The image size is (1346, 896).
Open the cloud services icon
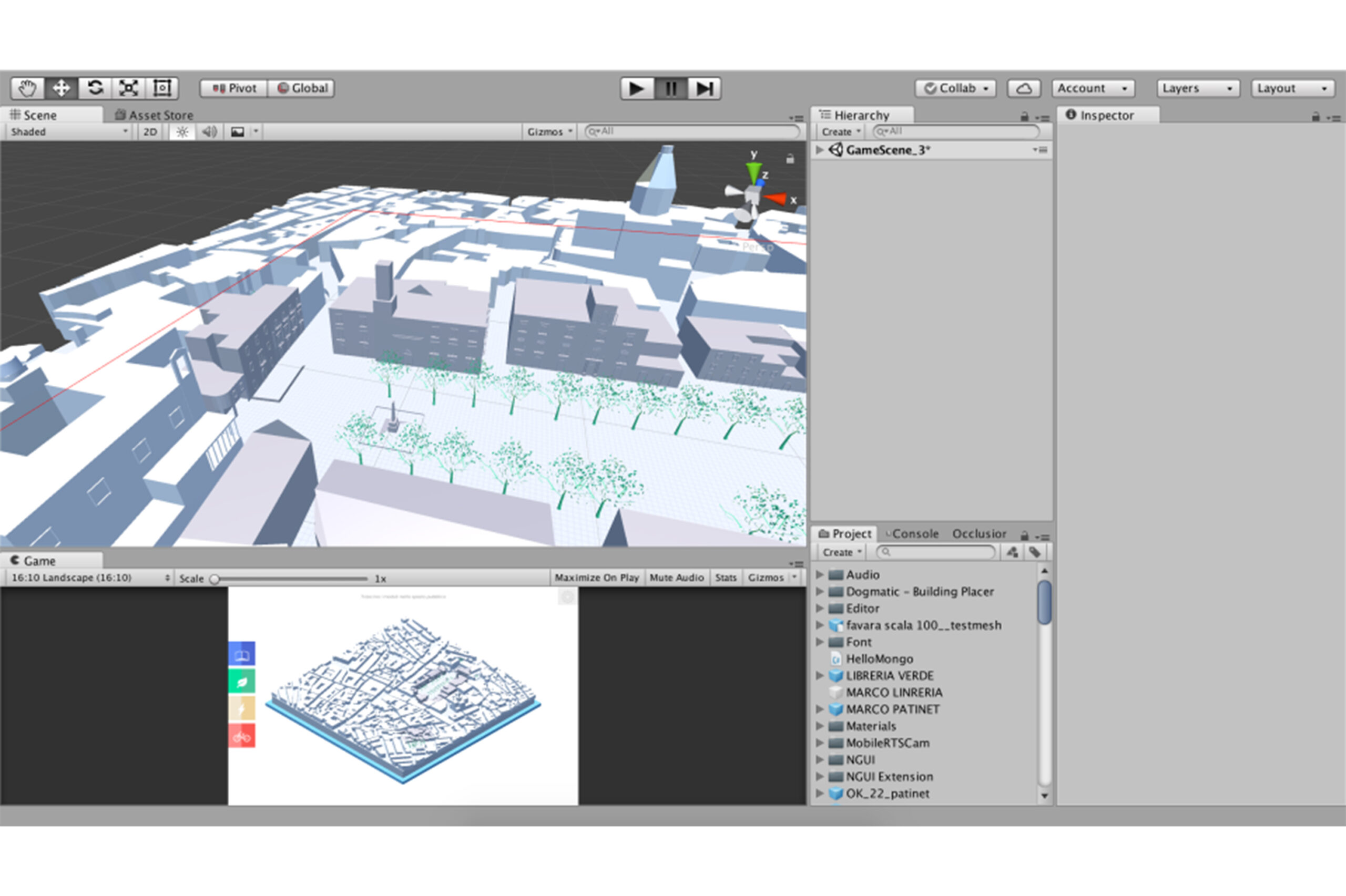tap(1023, 89)
